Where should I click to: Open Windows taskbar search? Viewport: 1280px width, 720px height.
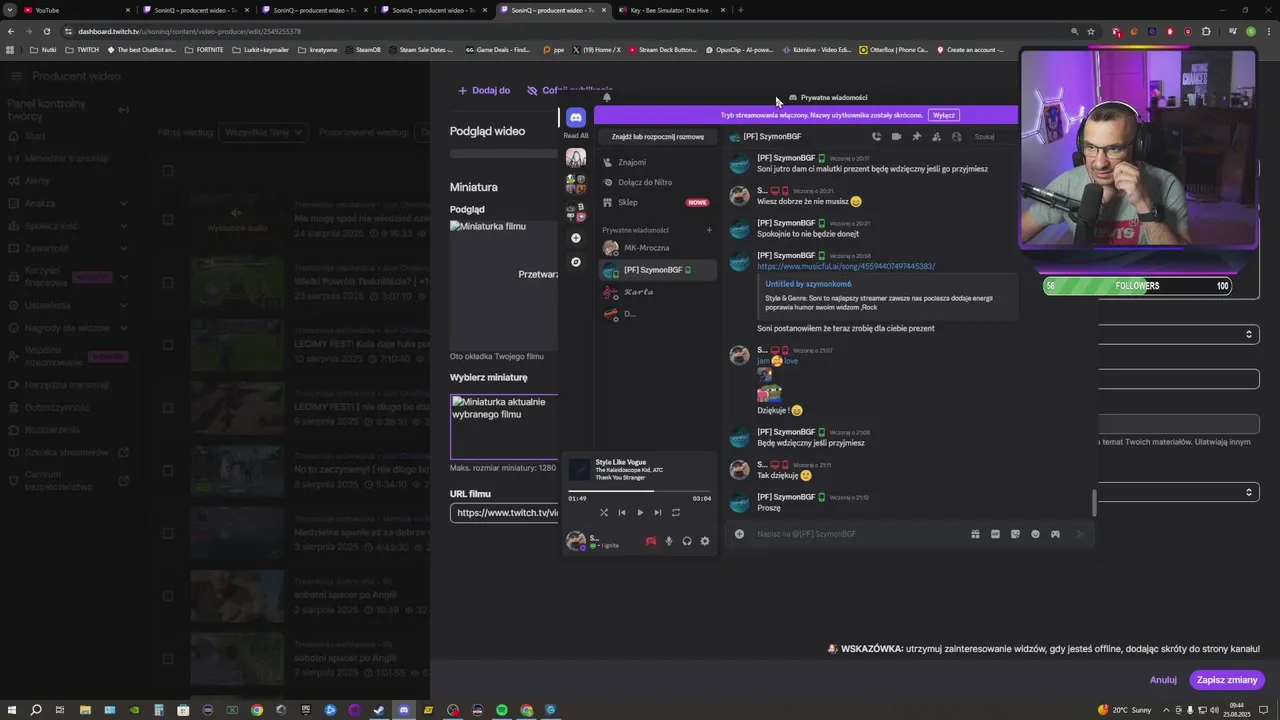point(36,710)
